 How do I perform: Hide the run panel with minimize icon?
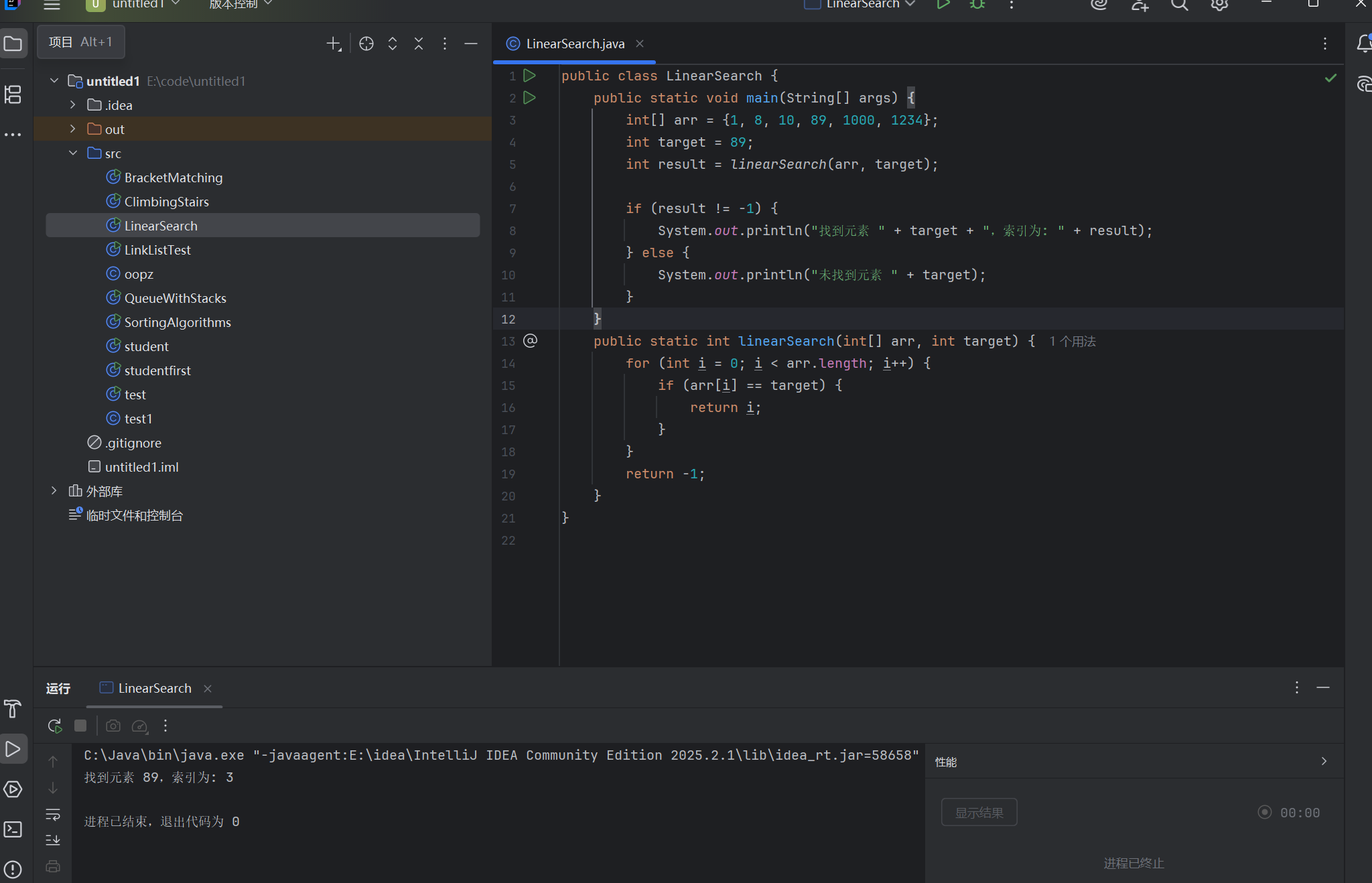point(1323,688)
